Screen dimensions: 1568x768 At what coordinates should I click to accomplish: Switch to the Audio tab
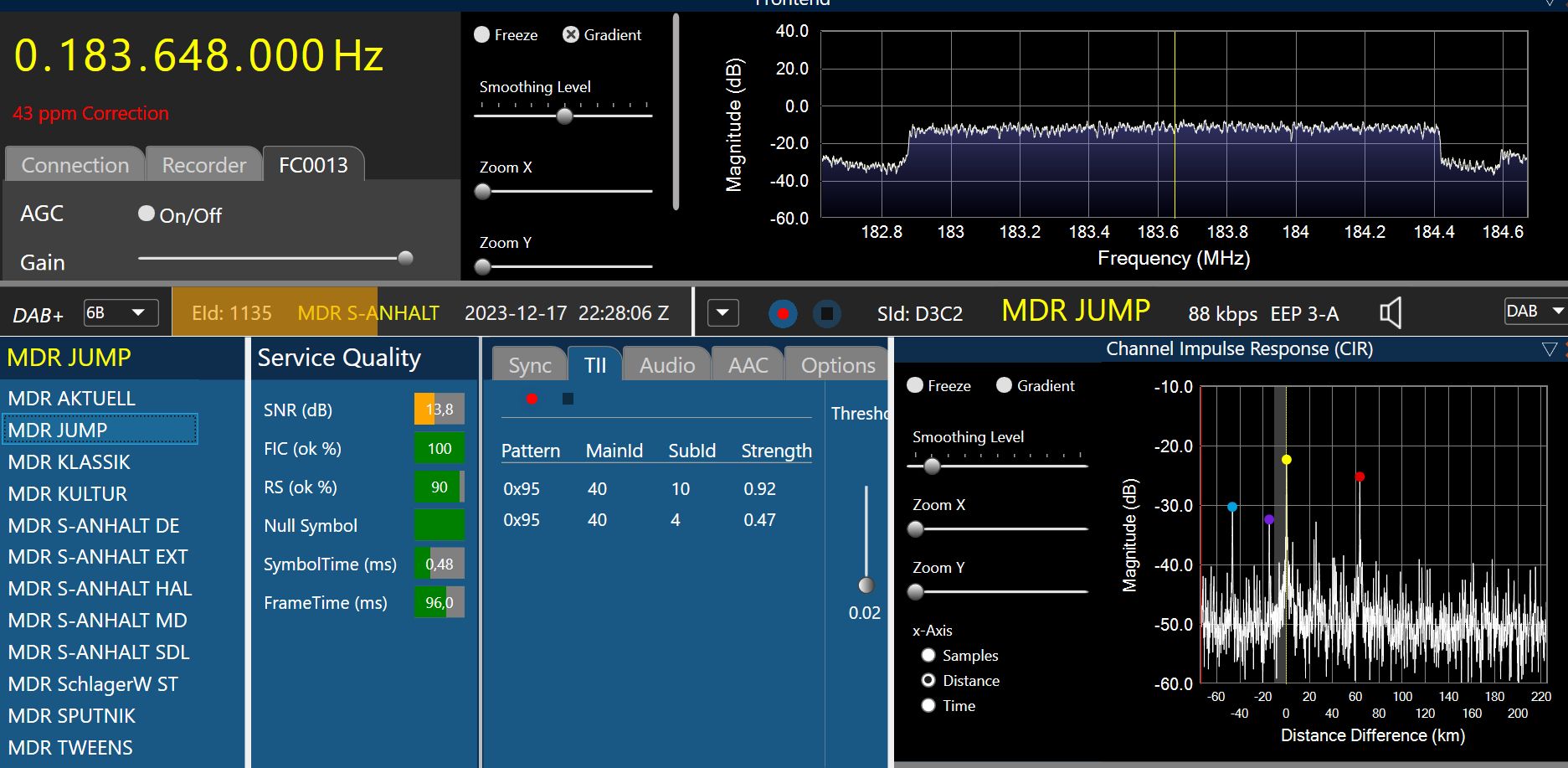coord(666,365)
